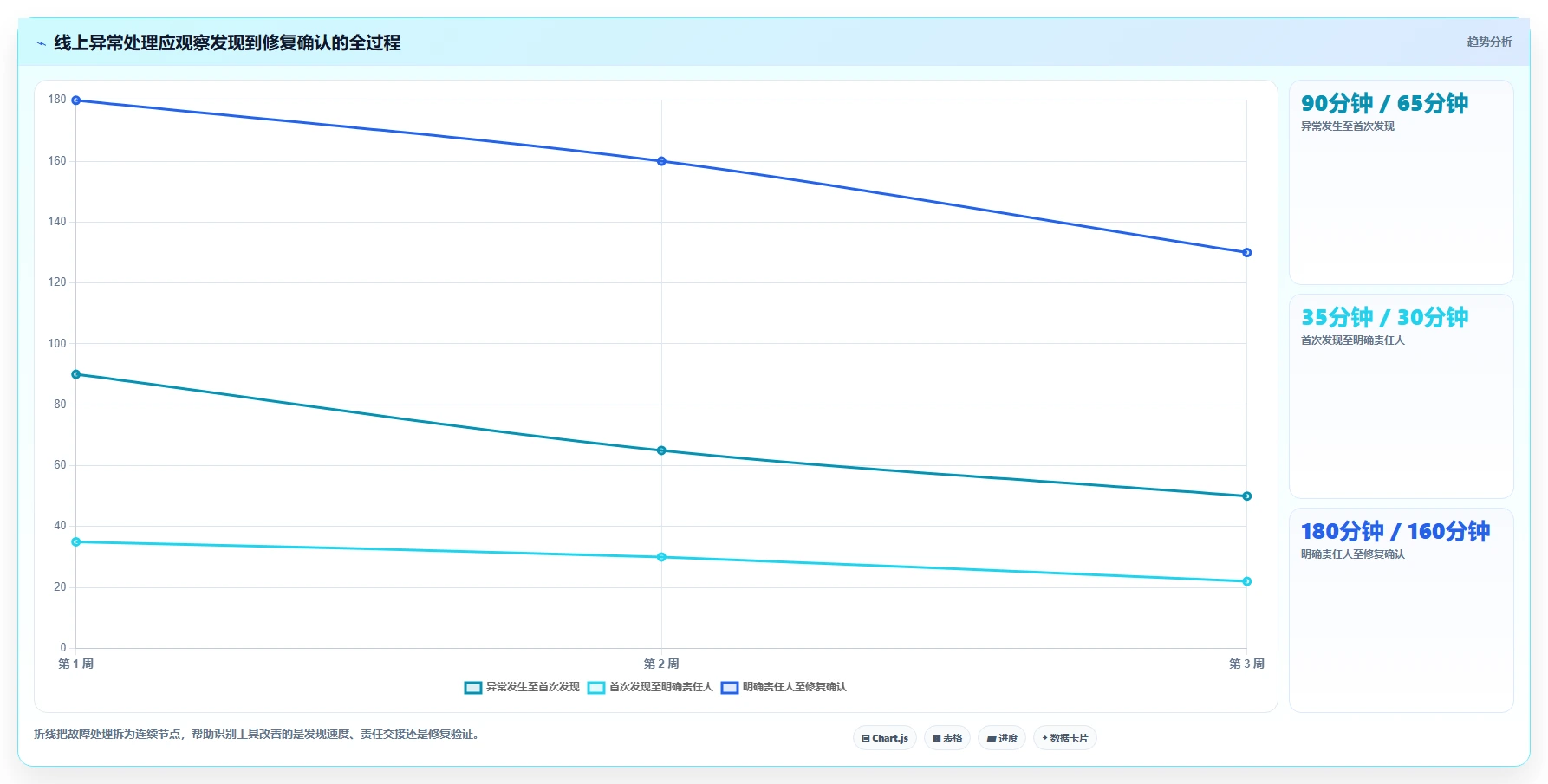Click the teal week-1 data point at 90

76,374
